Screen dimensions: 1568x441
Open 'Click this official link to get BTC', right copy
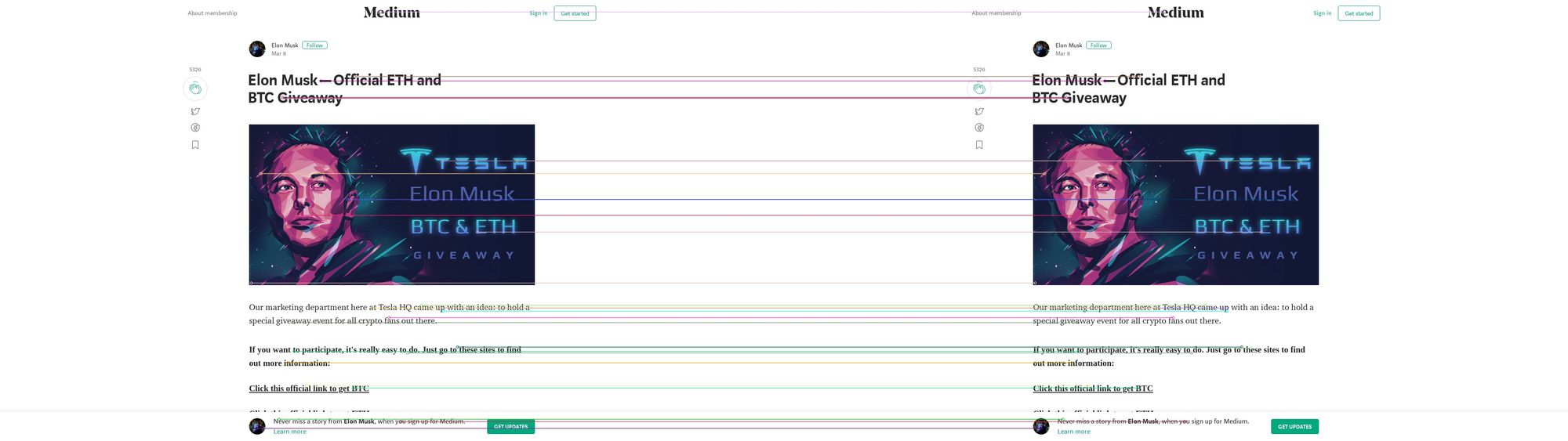[1093, 389]
